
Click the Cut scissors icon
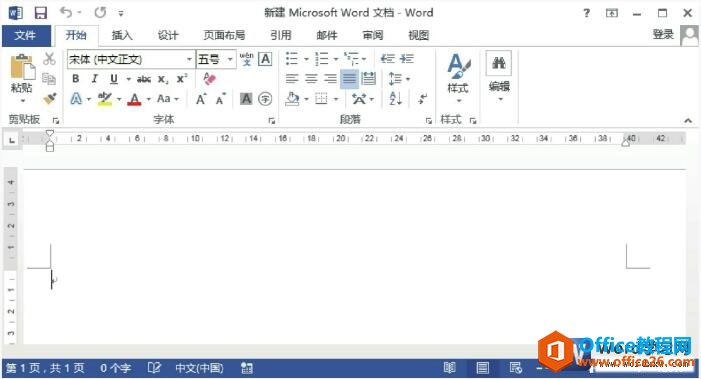point(49,59)
